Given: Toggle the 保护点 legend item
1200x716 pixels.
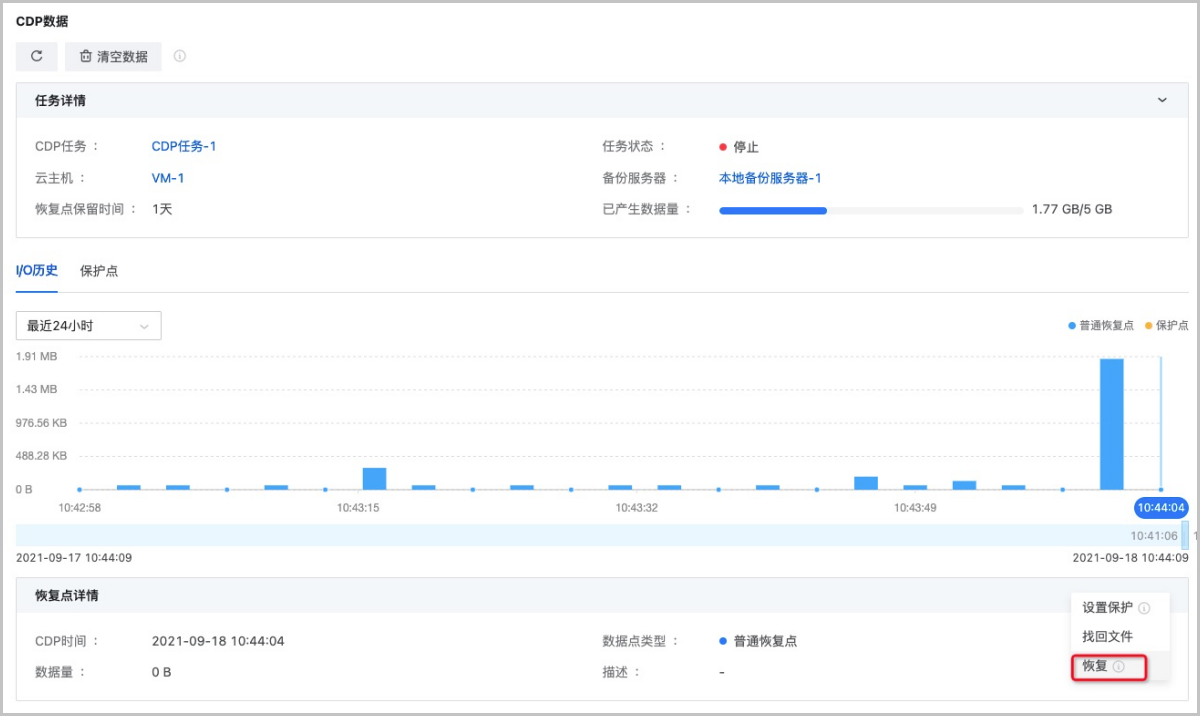Looking at the screenshot, I should tap(1166, 326).
